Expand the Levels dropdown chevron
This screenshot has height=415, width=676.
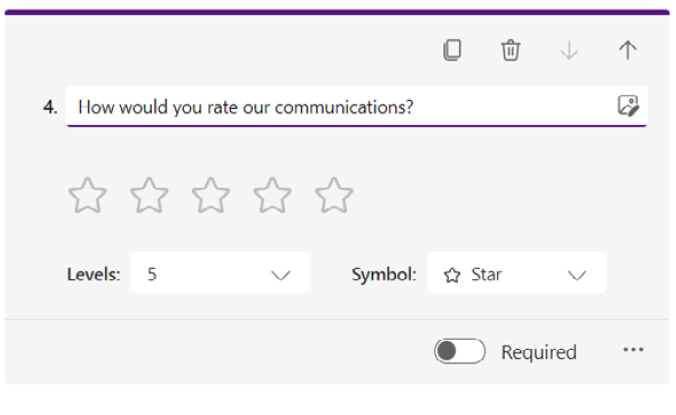tap(281, 274)
